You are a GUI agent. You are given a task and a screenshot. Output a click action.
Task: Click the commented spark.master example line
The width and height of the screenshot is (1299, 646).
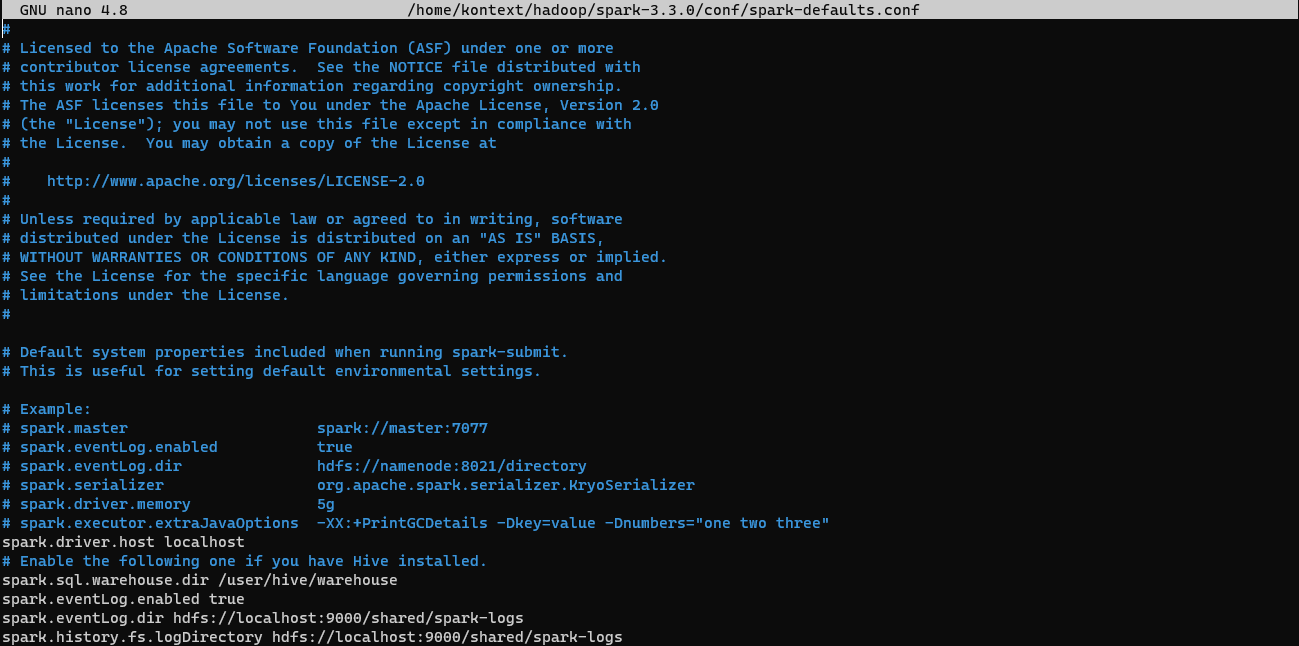point(245,428)
